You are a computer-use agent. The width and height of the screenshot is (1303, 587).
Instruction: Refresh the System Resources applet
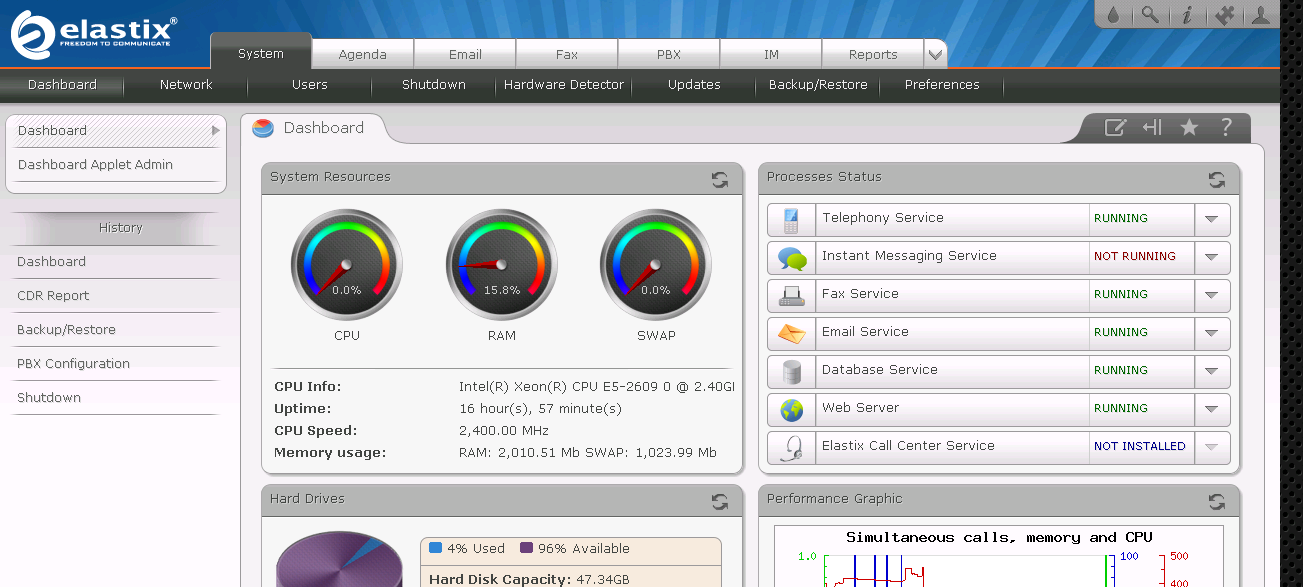[x=720, y=180]
